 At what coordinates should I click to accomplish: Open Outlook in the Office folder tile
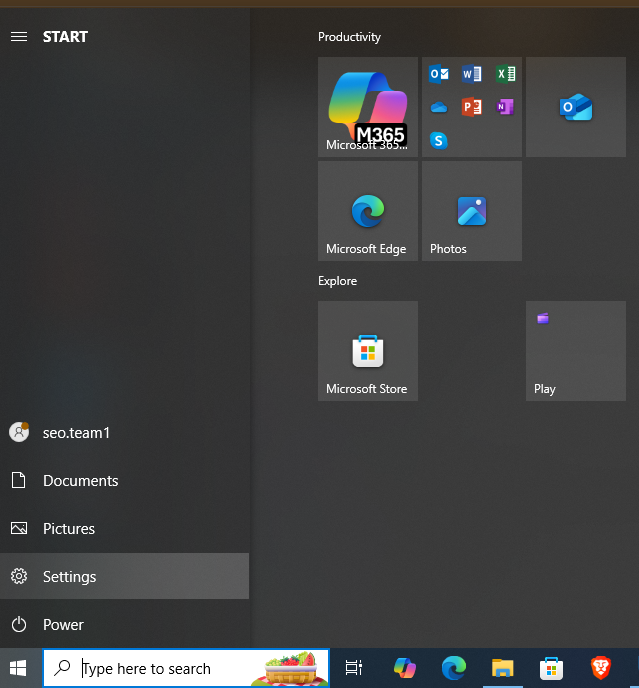(x=438, y=73)
